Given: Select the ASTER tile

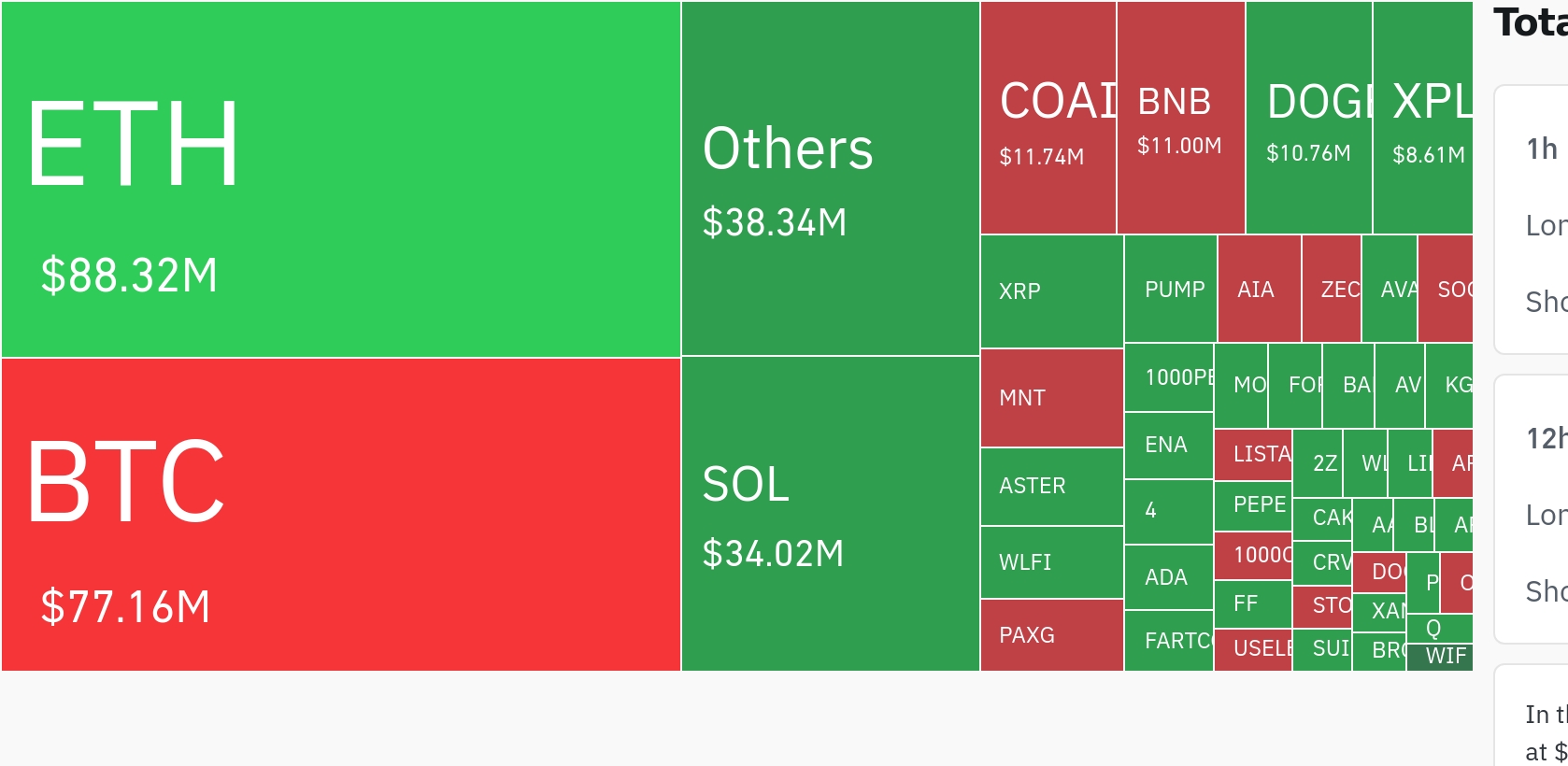Looking at the screenshot, I should pyautogui.click(x=1051, y=487).
